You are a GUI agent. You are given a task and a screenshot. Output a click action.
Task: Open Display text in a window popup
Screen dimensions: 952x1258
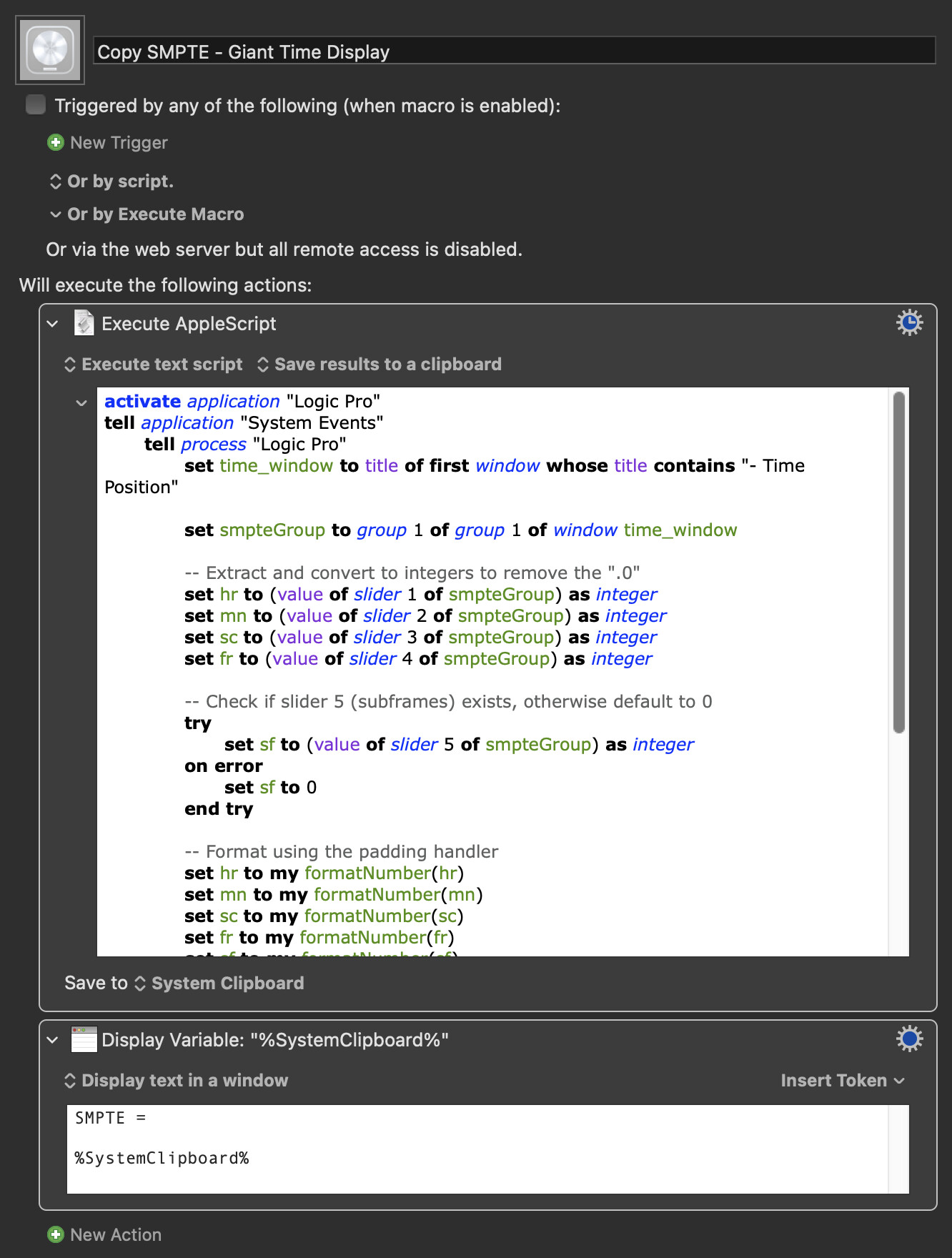pos(177,1081)
